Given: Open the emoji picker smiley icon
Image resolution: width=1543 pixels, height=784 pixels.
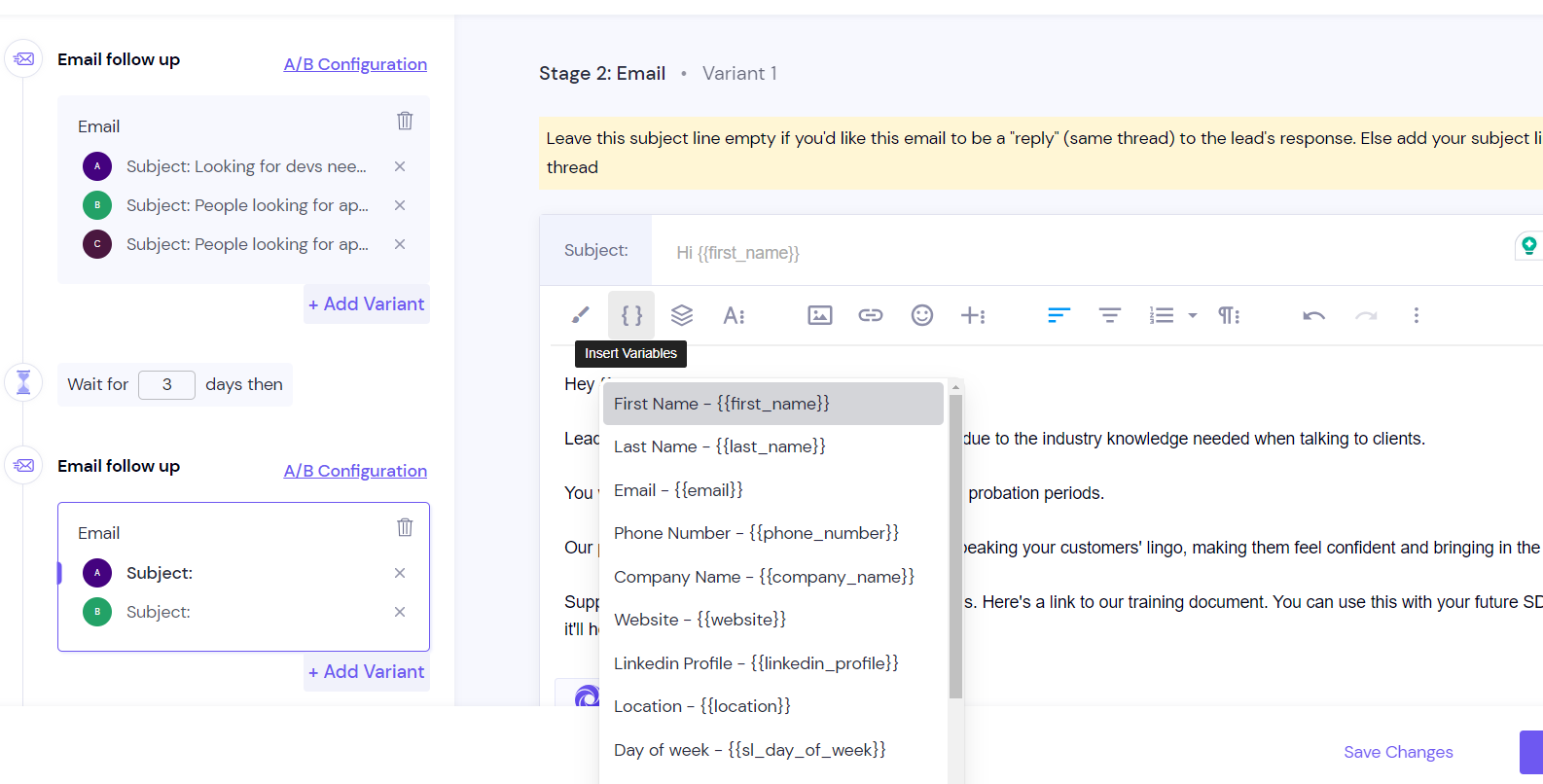Looking at the screenshot, I should tap(922, 315).
